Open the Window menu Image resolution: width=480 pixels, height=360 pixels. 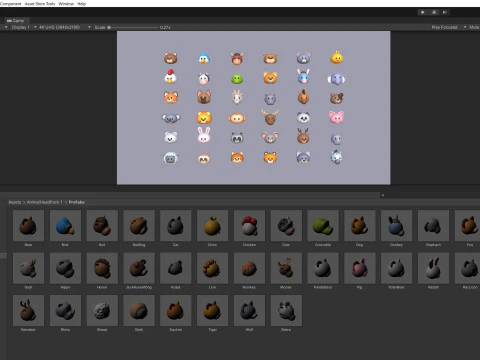click(x=66, y=4)
